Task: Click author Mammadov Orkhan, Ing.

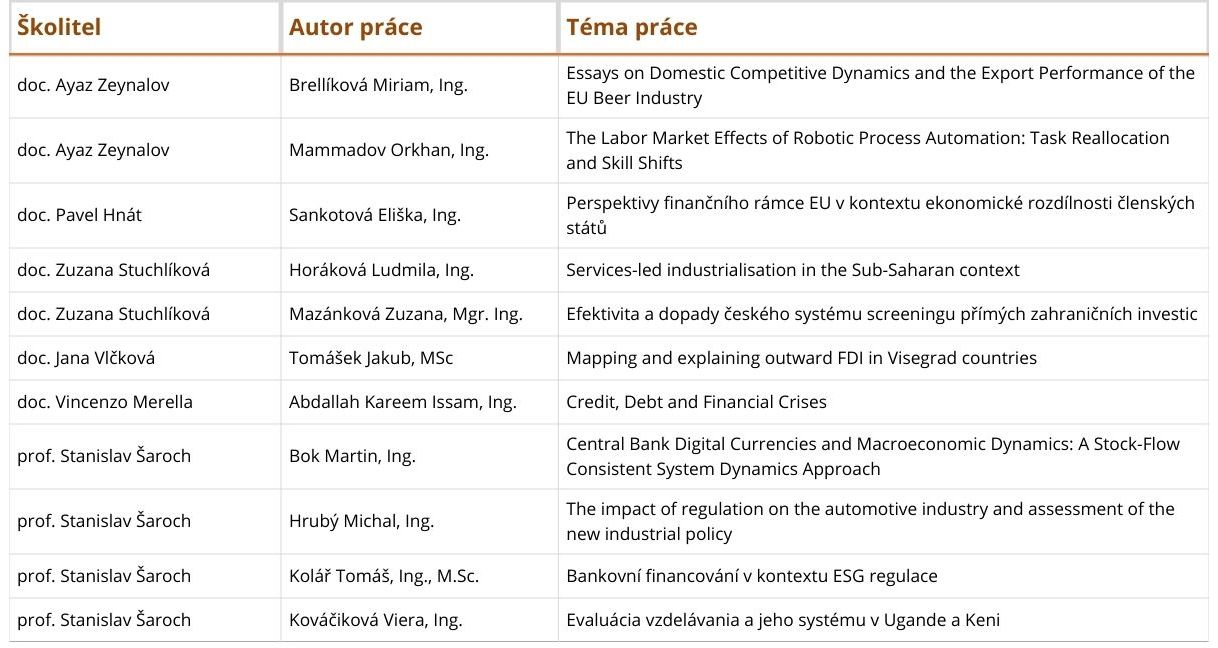Action: (388, 150)
